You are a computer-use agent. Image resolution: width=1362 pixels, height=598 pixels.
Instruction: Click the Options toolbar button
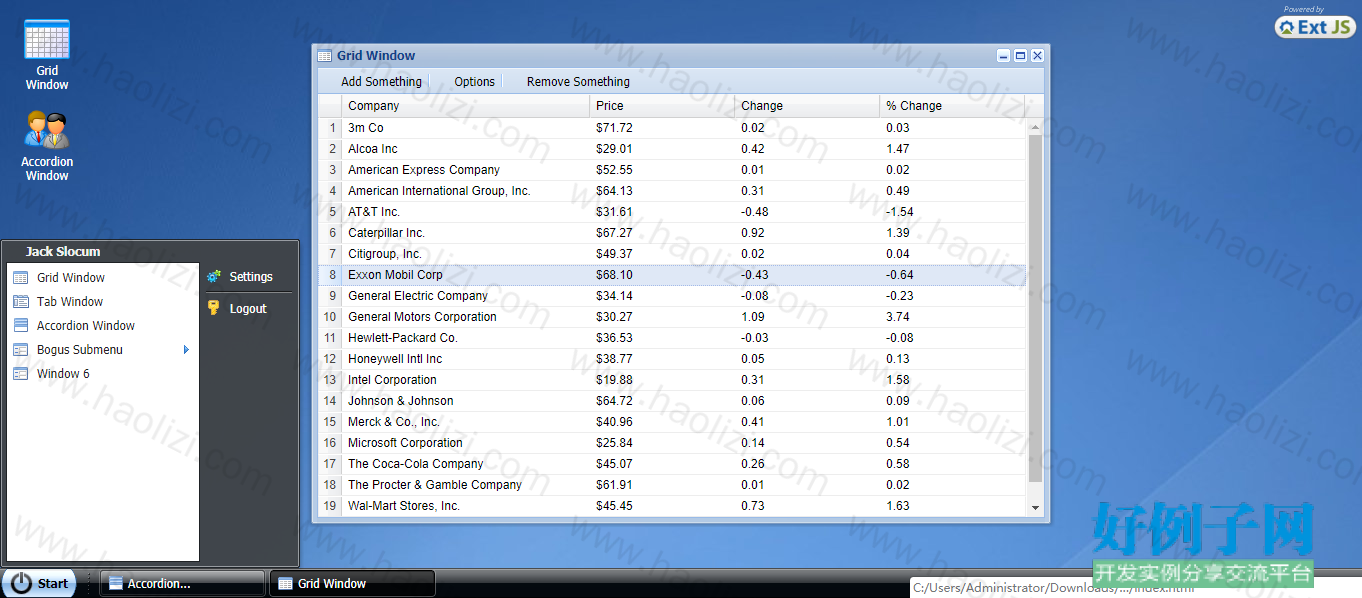(474, 82)
